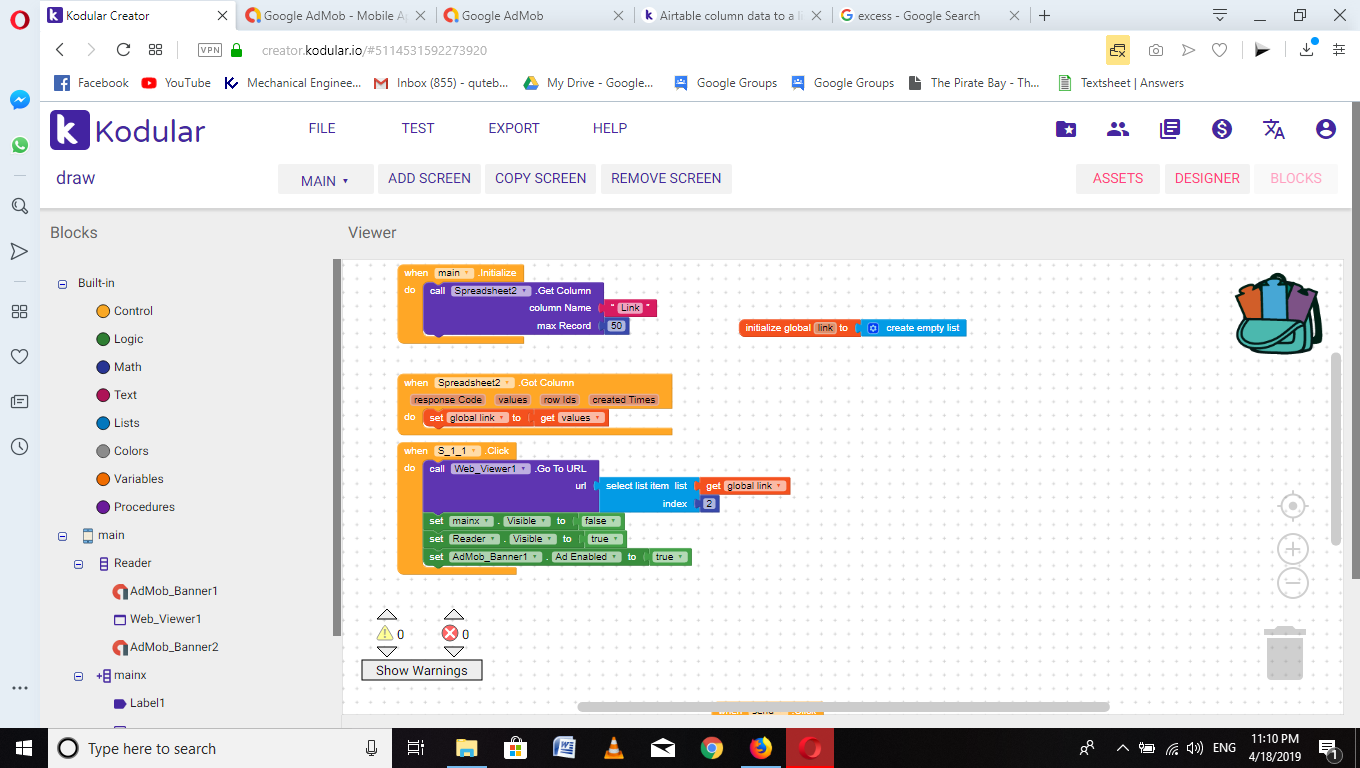Select the Text blocks category
1360x768 pixels.
pyautogui.click(x=116, y=395)
